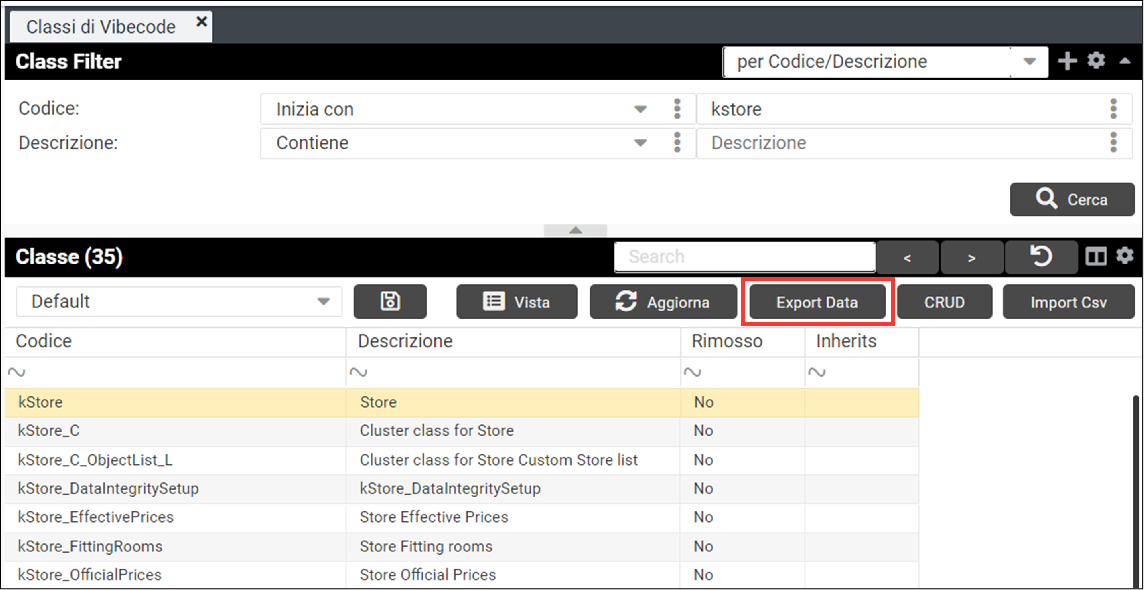The width and height of the screenshot is (1144, 590).
Task: Close the Classi di Vibecode tab
Action: 202,22
